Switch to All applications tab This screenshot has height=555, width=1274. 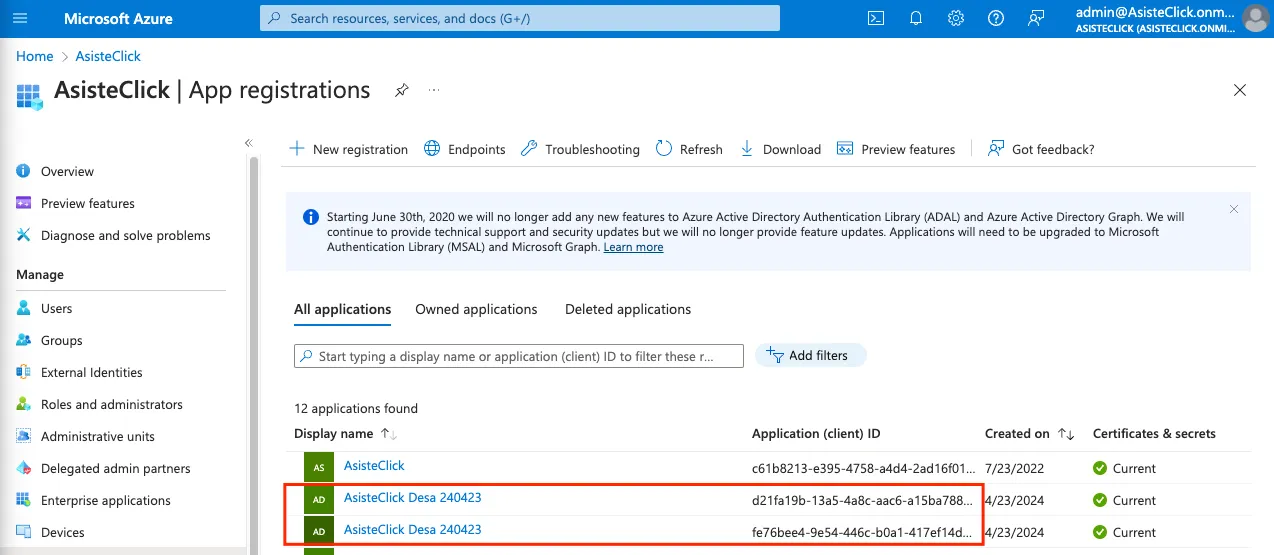click(342, 309)
